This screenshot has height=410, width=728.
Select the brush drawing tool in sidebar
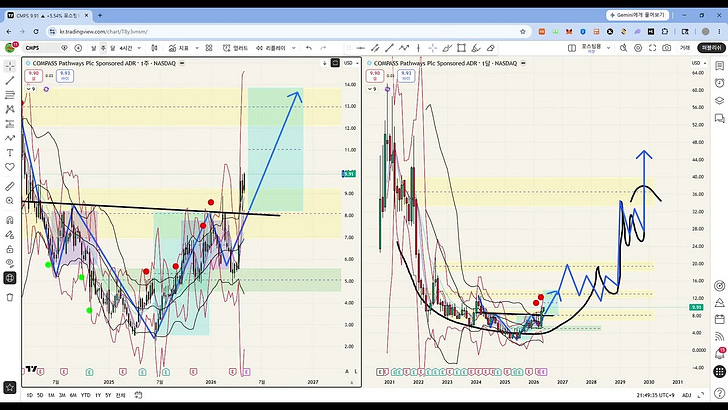(x=10, y=138)
